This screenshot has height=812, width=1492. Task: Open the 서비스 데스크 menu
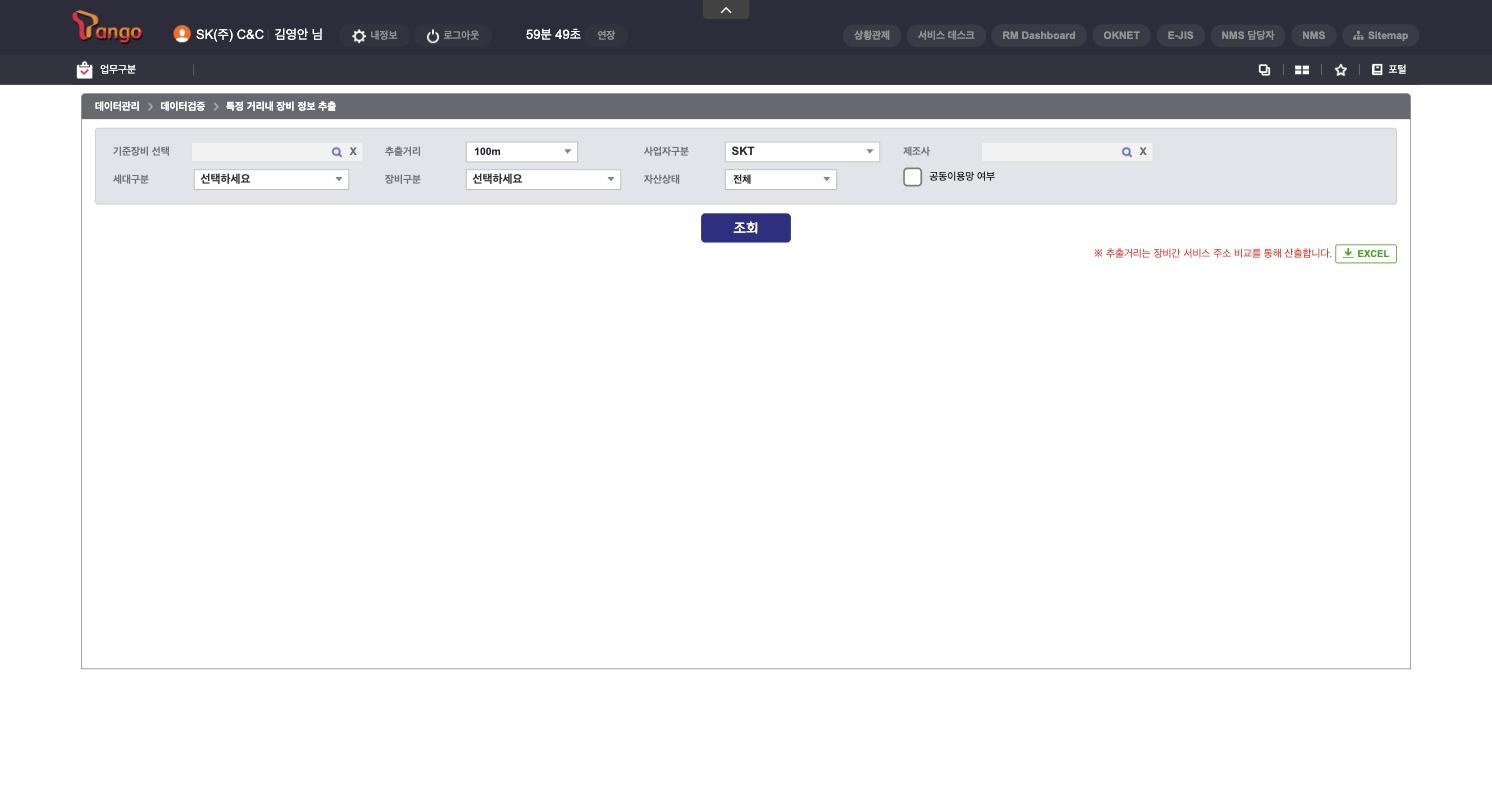pos(946,36)
